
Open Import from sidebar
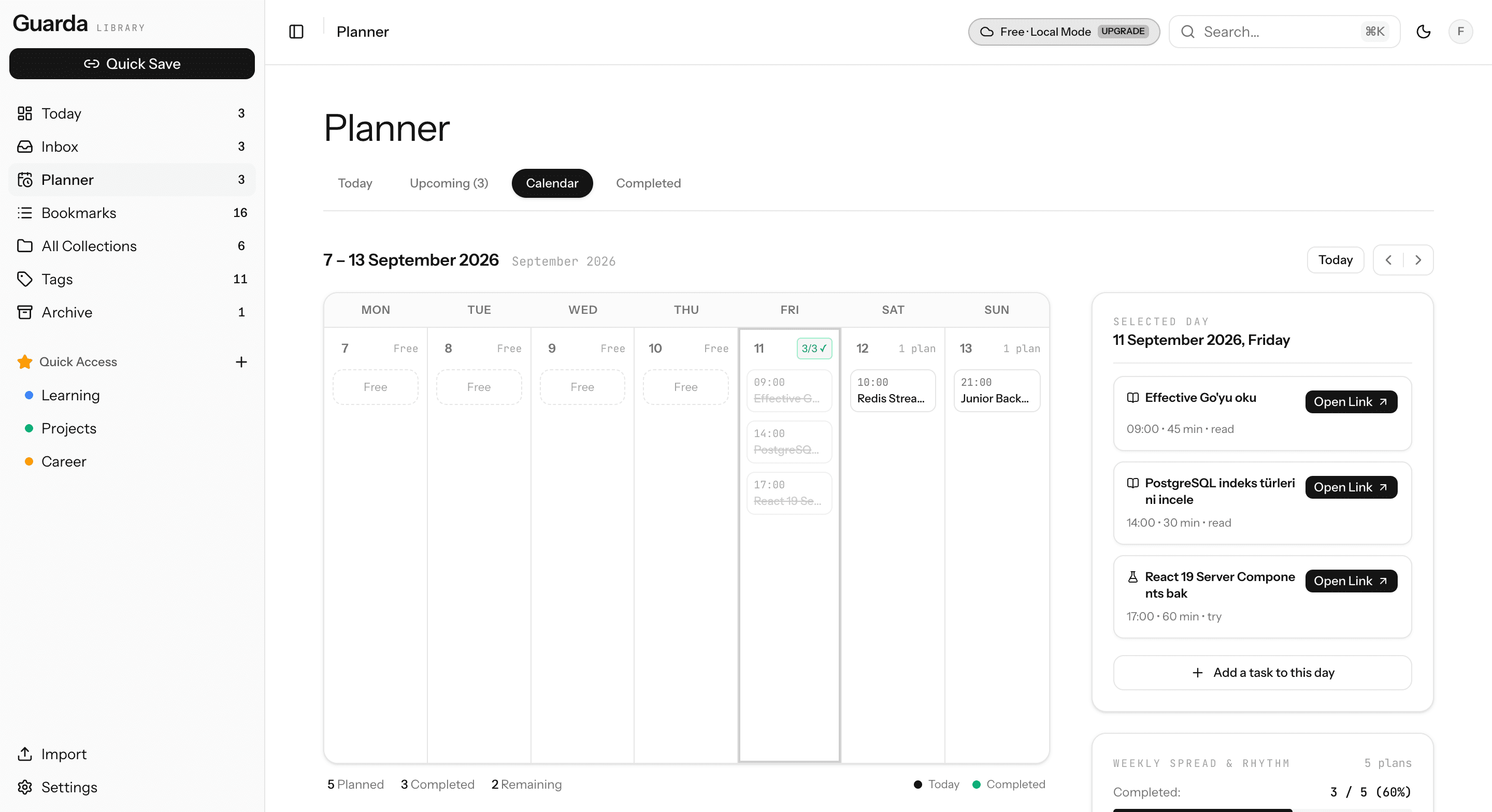coord(132,754)
